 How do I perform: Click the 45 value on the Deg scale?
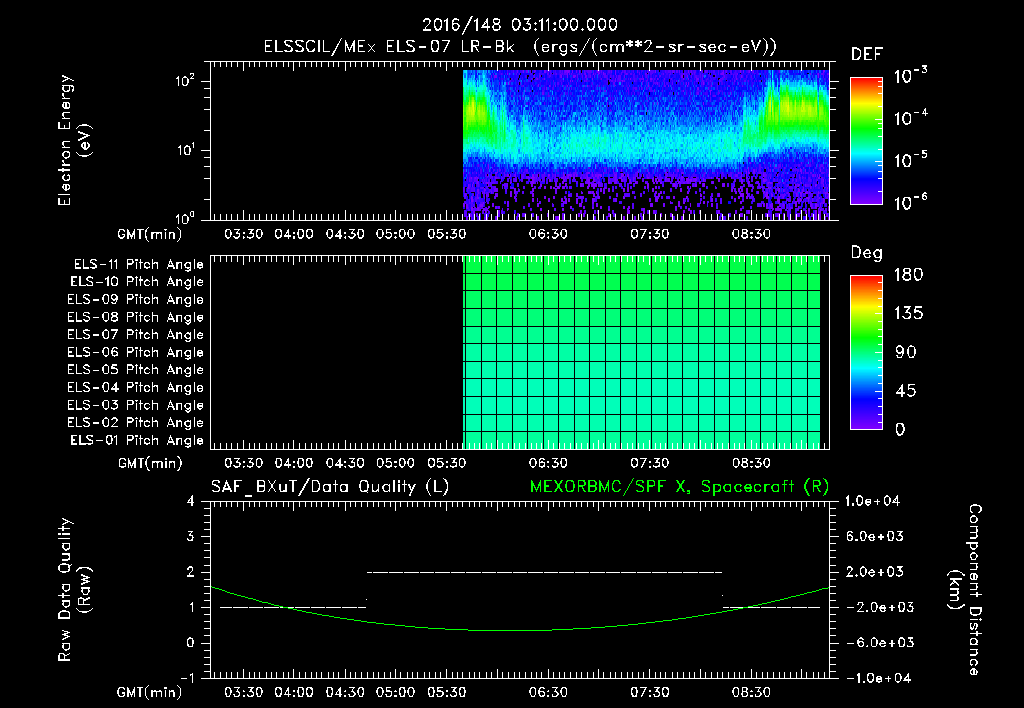906,391
